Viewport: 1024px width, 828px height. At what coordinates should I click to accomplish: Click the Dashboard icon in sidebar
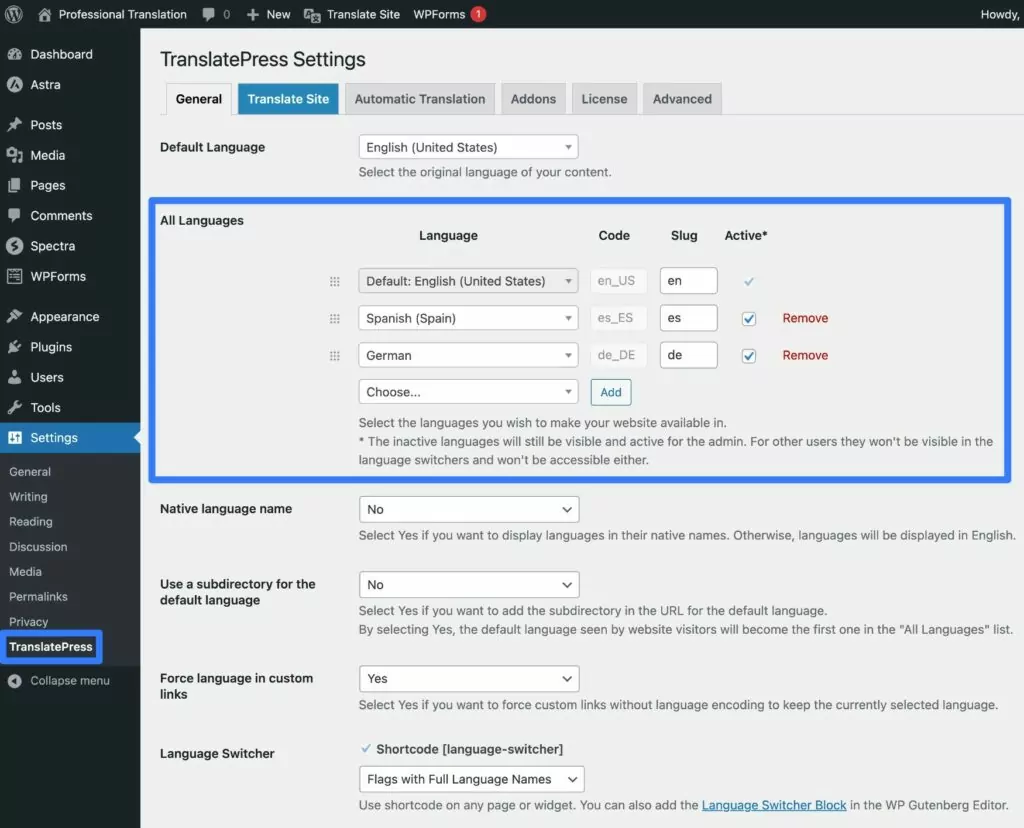pyautogui.click(x=14, y=54)
